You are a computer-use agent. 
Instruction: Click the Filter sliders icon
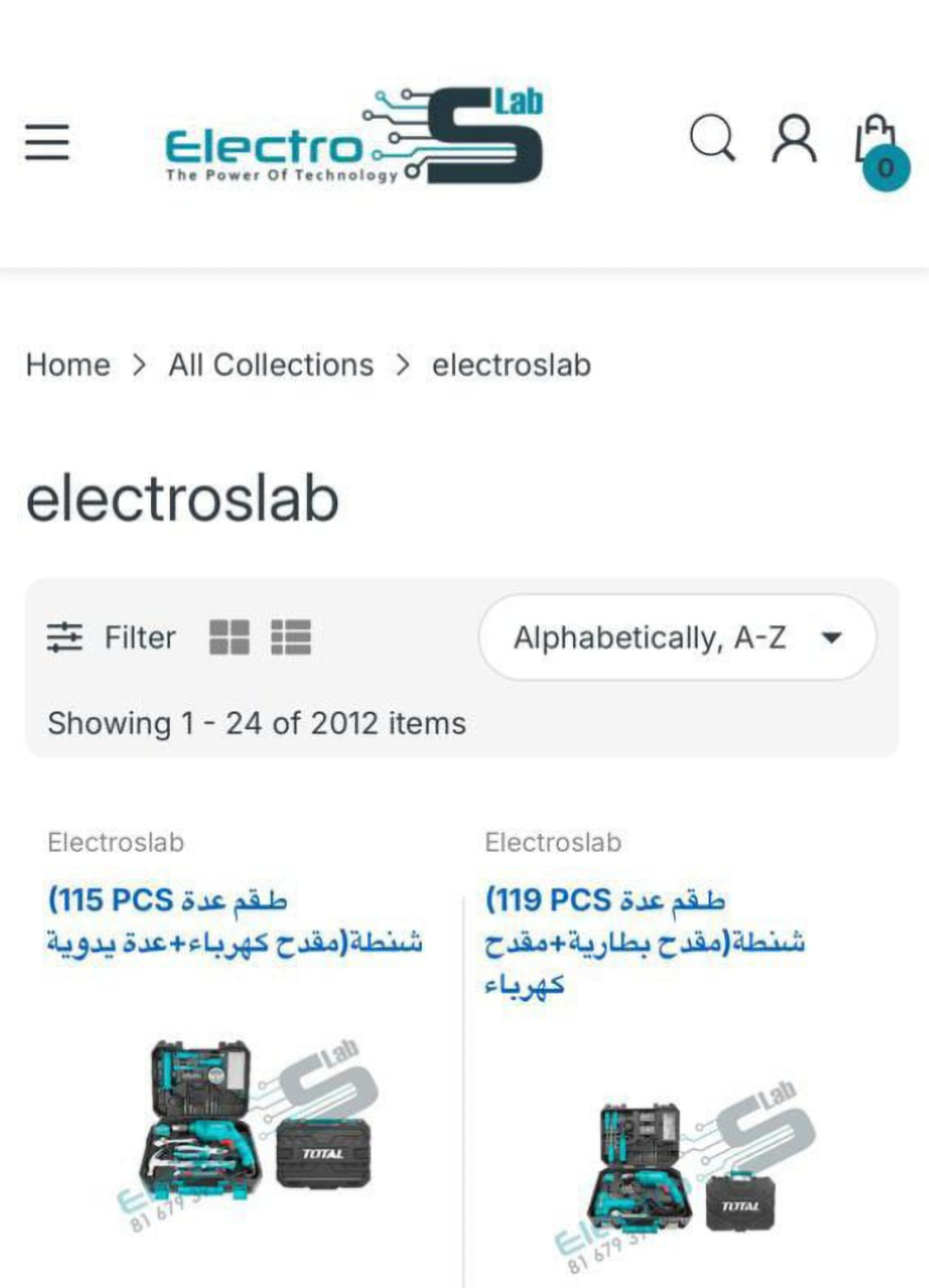[x=65, y=637]
